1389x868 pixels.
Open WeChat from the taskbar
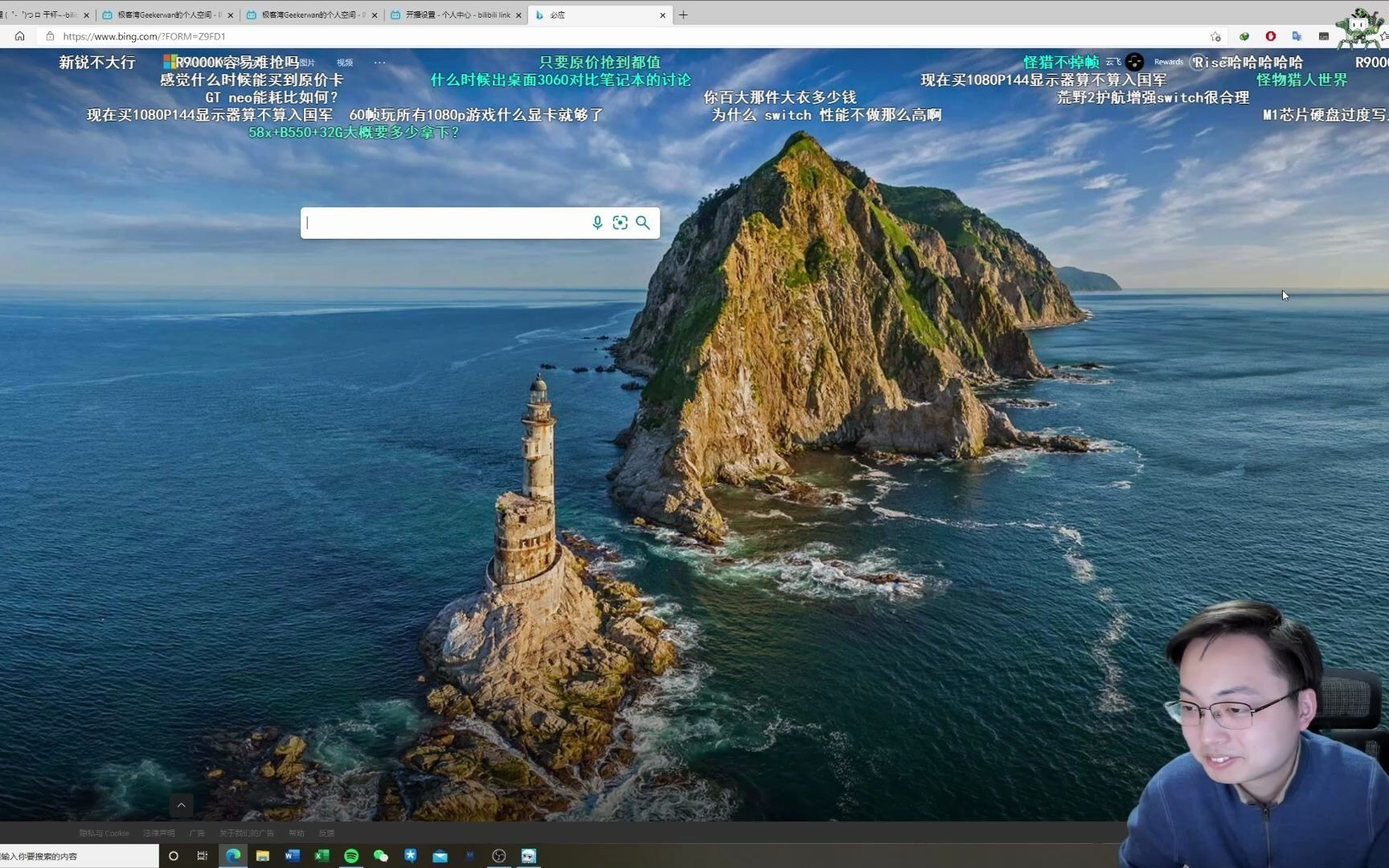381,856
